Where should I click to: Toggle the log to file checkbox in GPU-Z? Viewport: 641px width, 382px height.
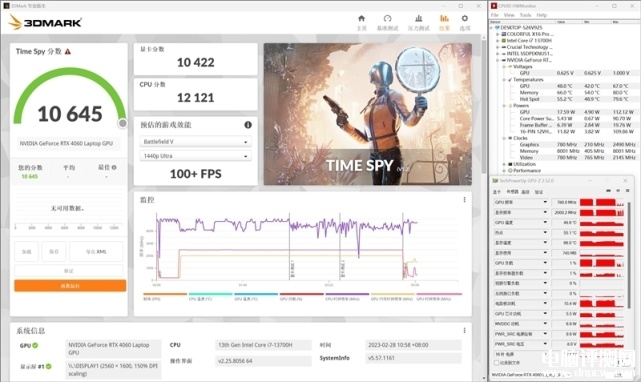(497, 362)
